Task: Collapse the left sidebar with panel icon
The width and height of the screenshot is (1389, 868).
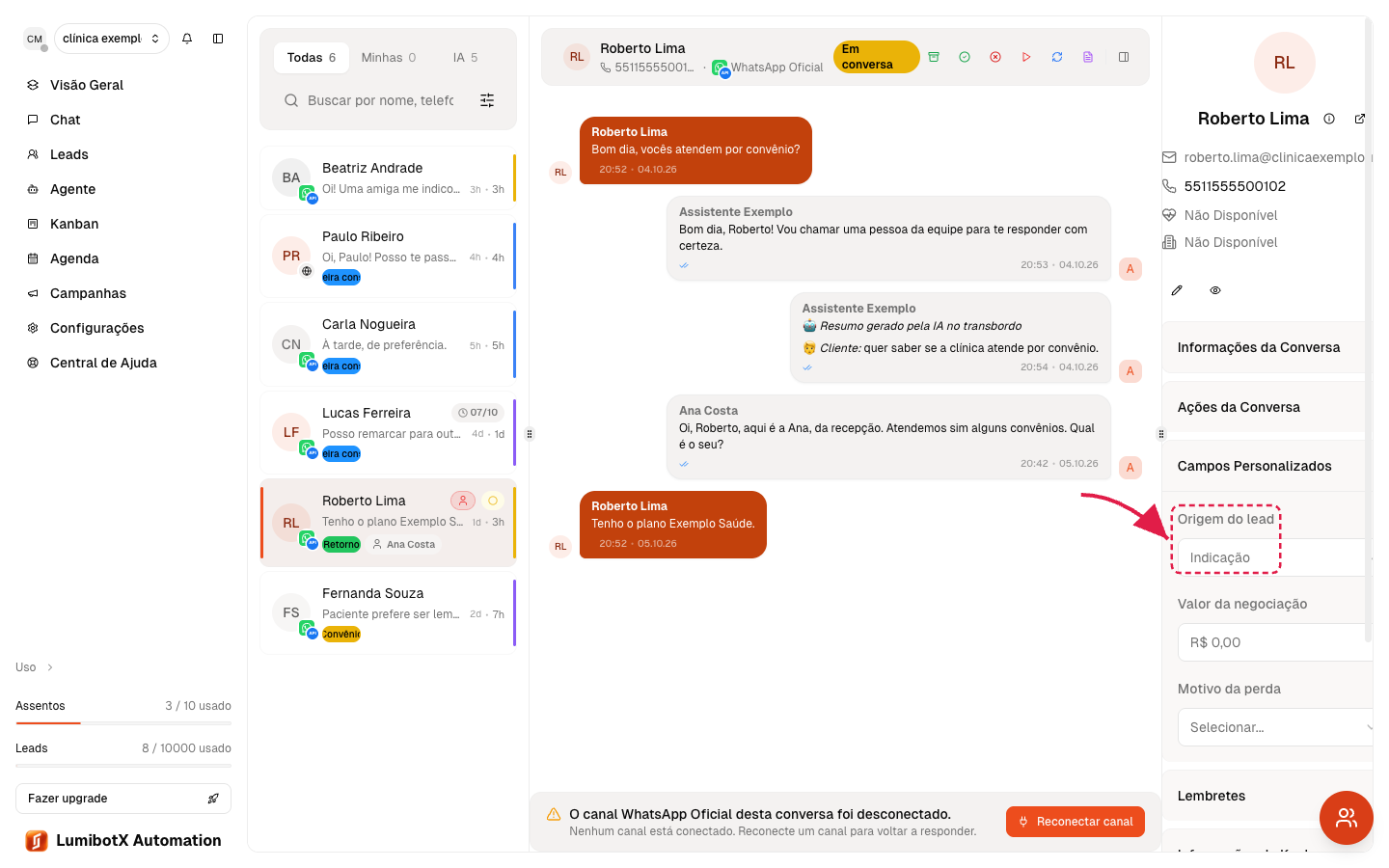Action: pos(218,39)
